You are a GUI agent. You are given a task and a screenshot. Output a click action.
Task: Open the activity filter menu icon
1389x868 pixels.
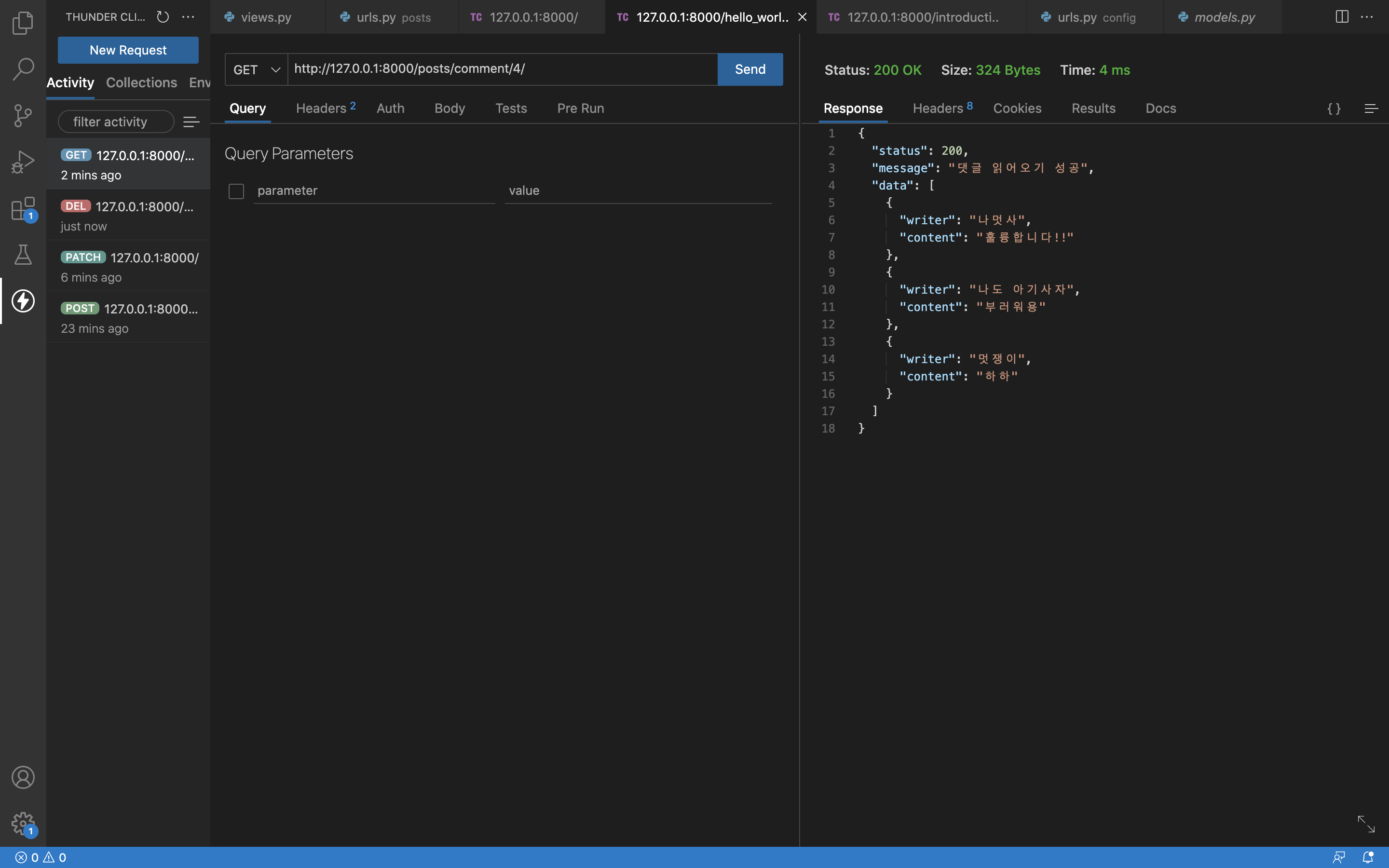(191, 122)
